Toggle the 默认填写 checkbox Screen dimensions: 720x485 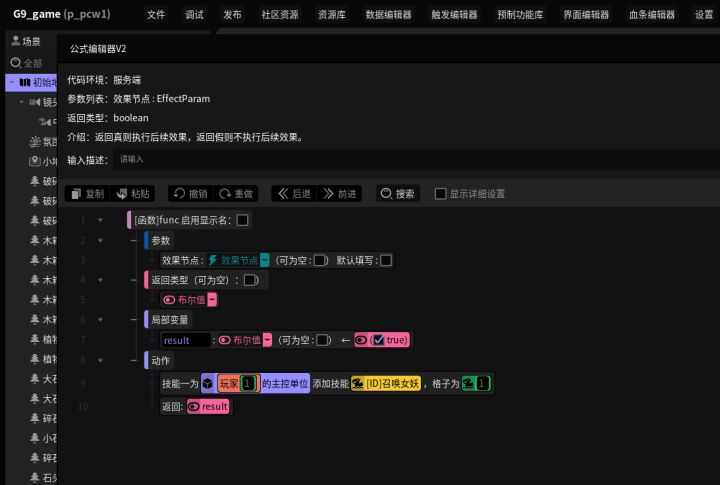click(x=386, y=260)
